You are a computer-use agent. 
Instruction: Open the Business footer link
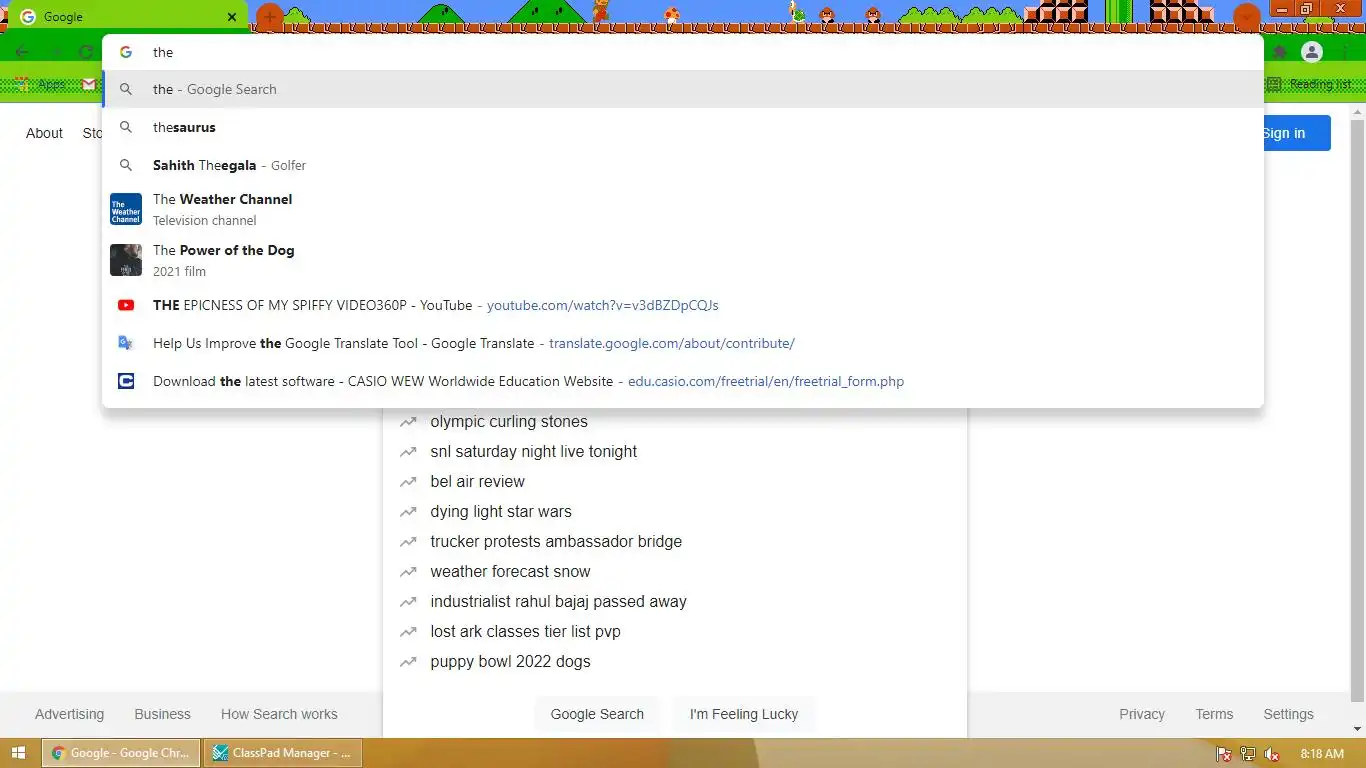[162, 714]
